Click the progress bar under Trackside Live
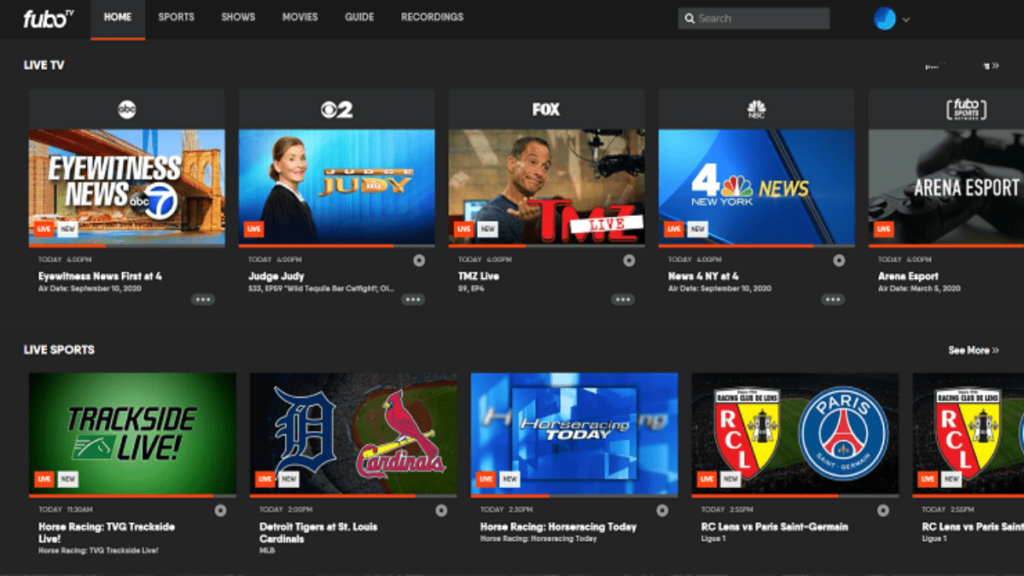Image resolution: width=1024 pixels, height=576 pixels. [134, 497]
